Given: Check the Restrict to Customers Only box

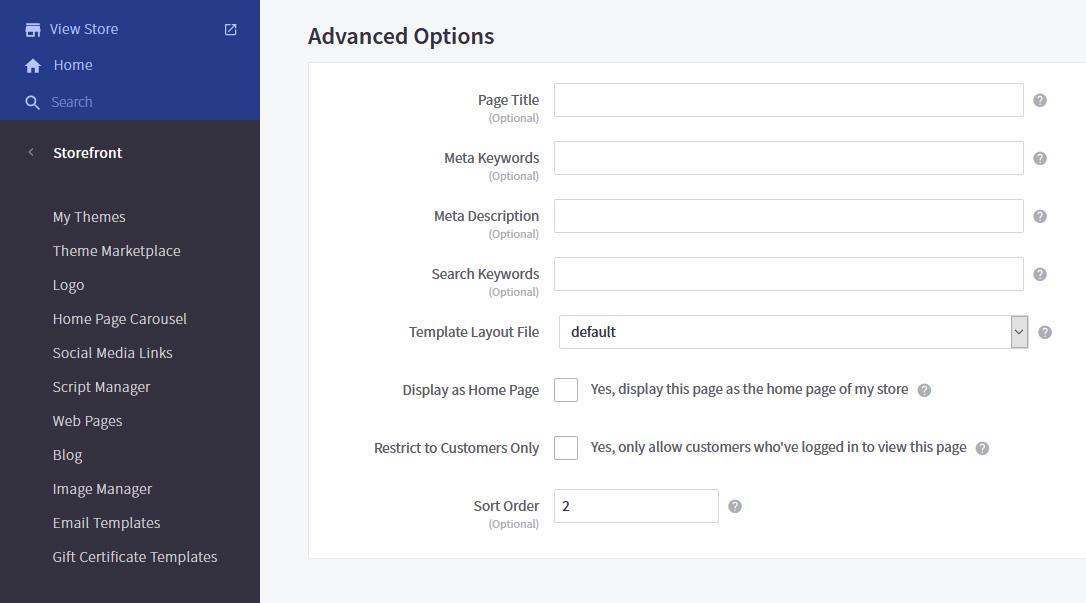Looking at the screenshot, I should click(x=565, y=448).
